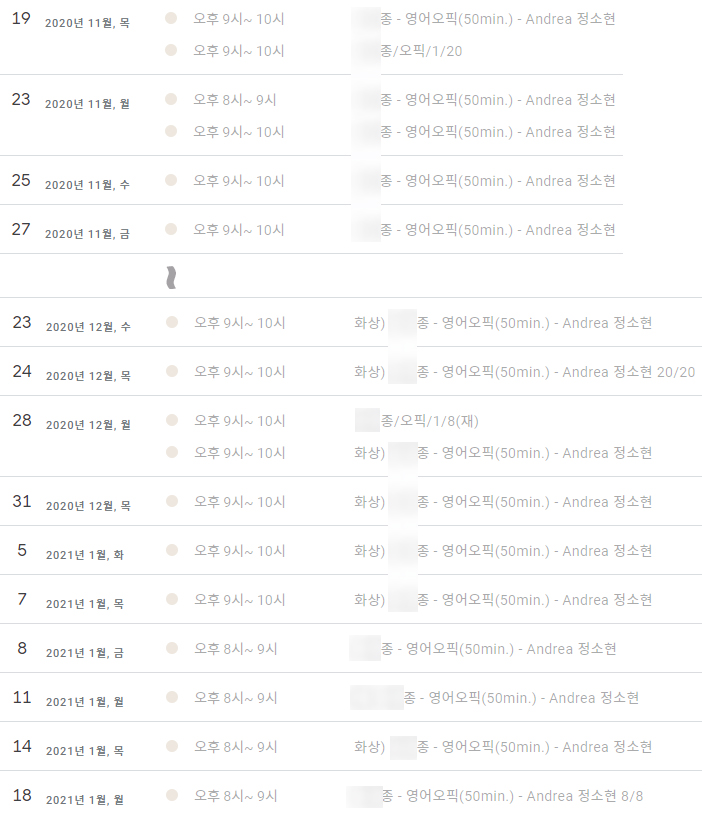Click the dot beside the 종/오픽/1/20 event
The height and width of the screenshot is (817, 702).
[171, 51]
